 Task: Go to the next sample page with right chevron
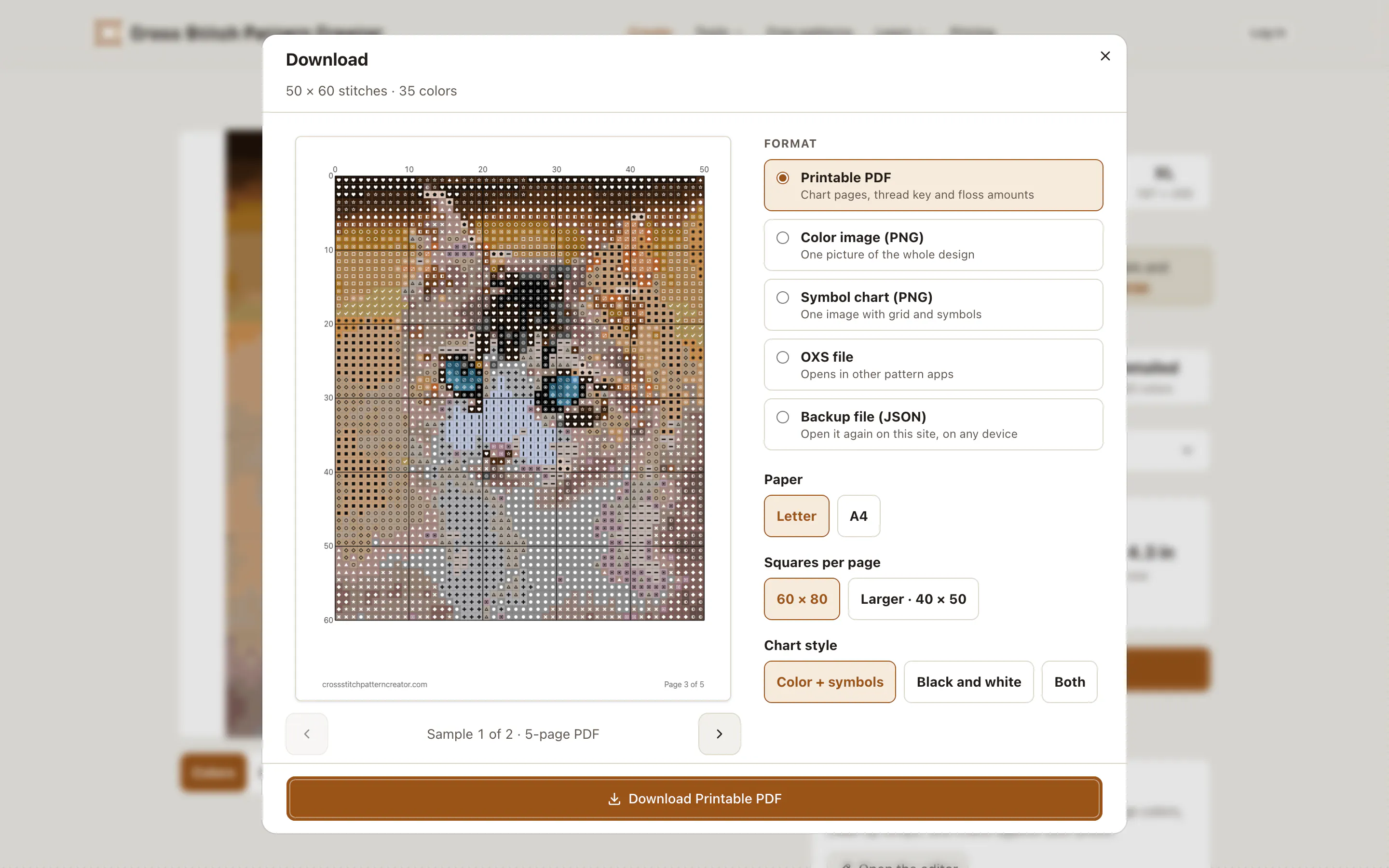pyautogui.click(x=719, y=733)
